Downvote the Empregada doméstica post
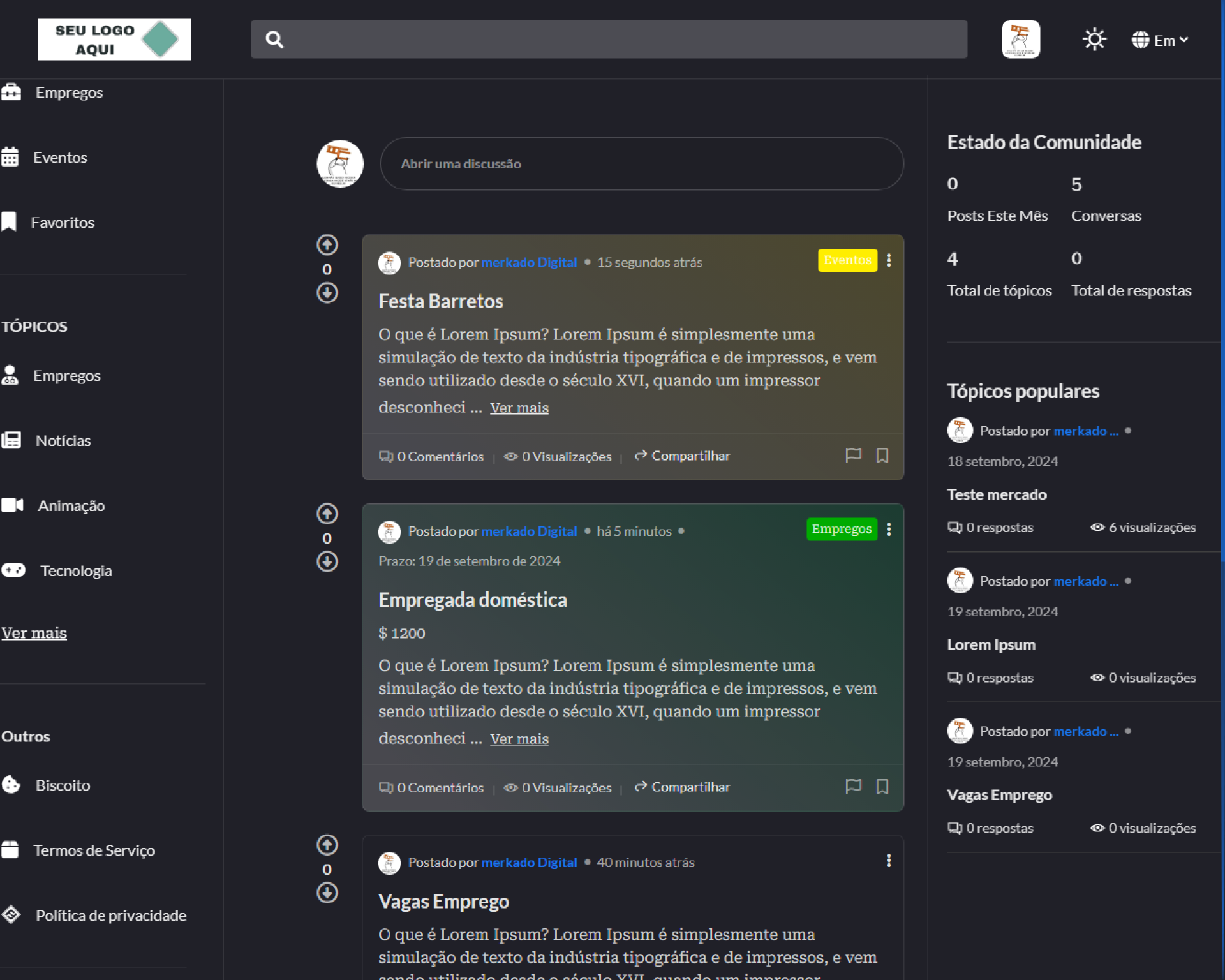 327,561
